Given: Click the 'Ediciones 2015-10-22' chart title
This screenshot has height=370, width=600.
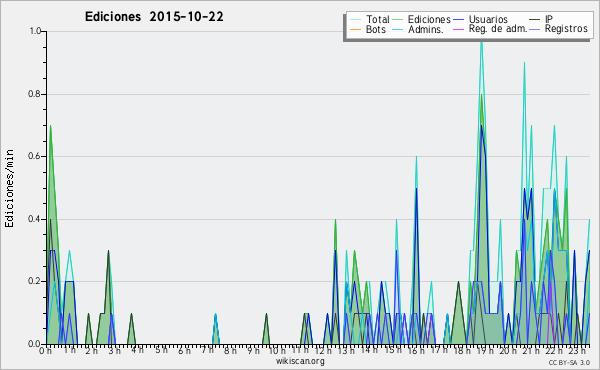Looking at the screenshot, I should [x=154, y=17].
